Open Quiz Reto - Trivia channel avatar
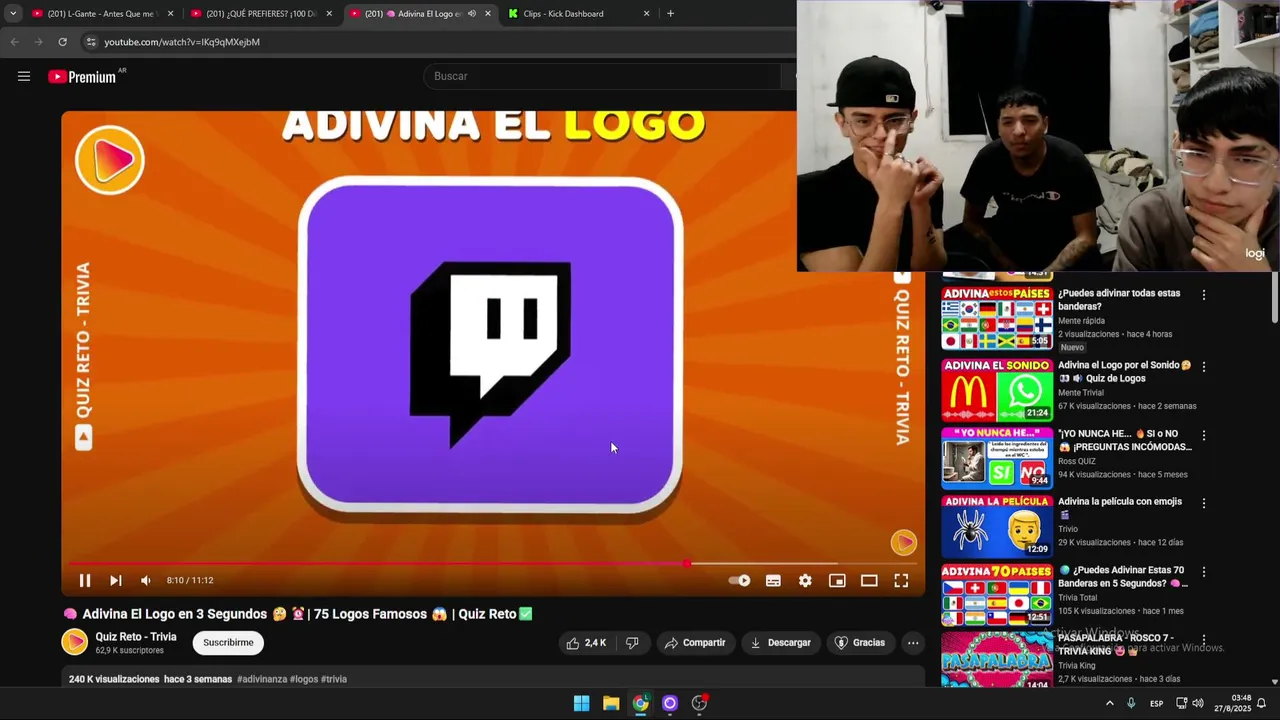 point(75,643)
